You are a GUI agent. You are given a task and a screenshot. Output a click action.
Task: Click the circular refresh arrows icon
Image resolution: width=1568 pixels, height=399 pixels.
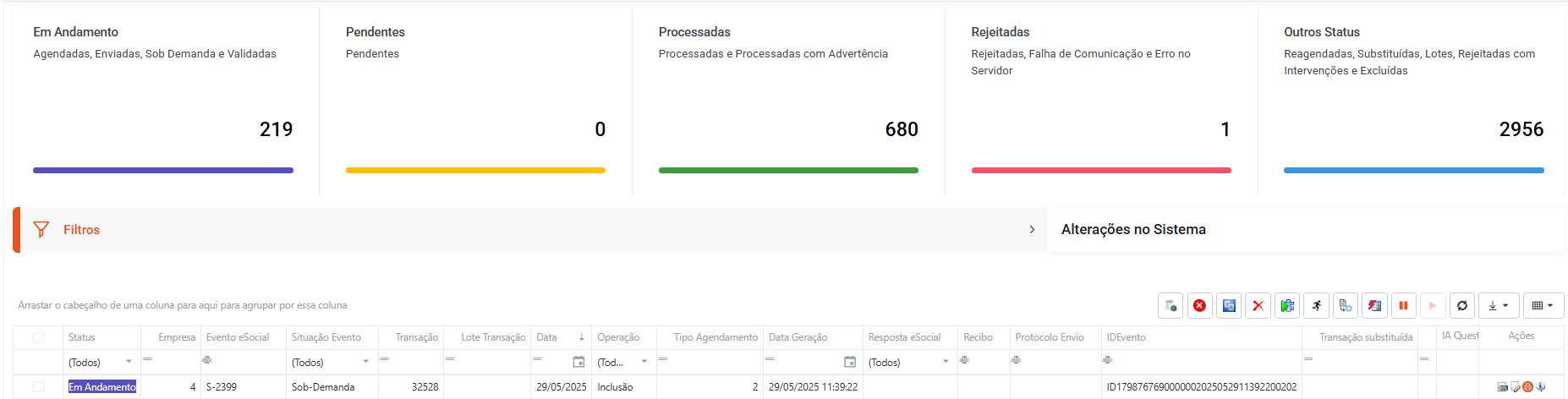pos(1462,305)
